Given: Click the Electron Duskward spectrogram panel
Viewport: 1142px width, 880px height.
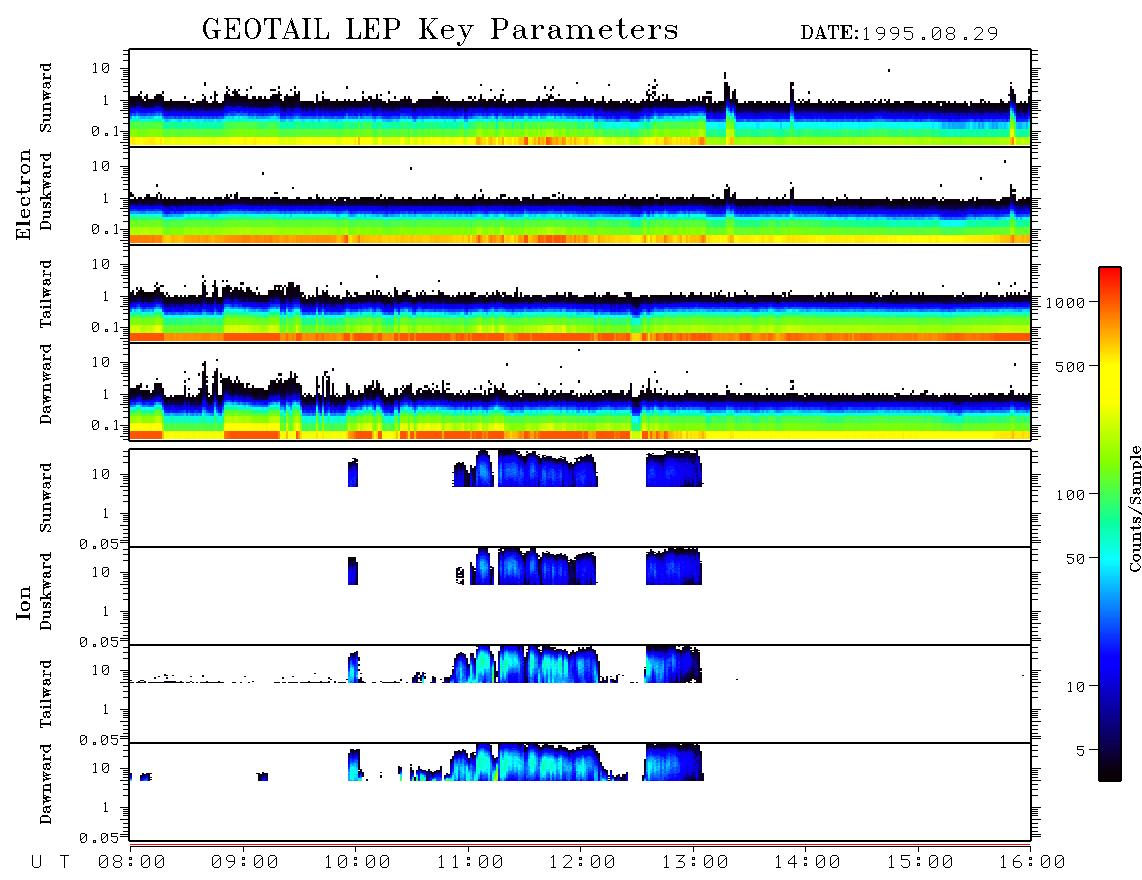Looking at the screenshot, I should coord(580,195).
